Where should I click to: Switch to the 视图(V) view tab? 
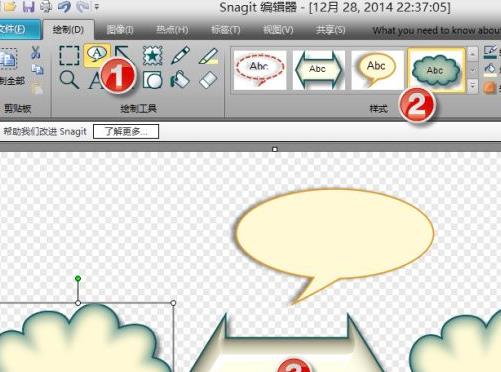tap(278, 30)
